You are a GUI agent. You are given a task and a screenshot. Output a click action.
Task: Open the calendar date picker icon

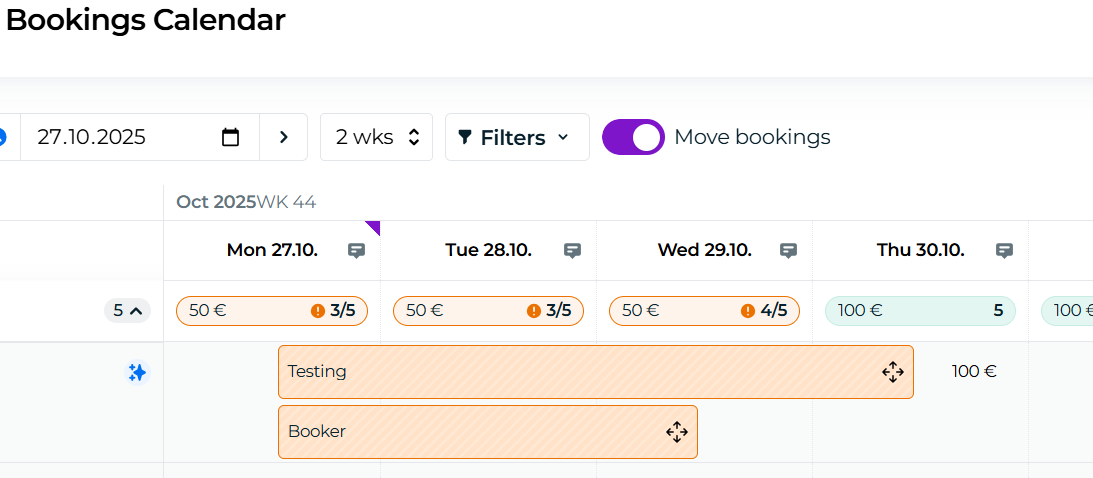click(230, 137)
